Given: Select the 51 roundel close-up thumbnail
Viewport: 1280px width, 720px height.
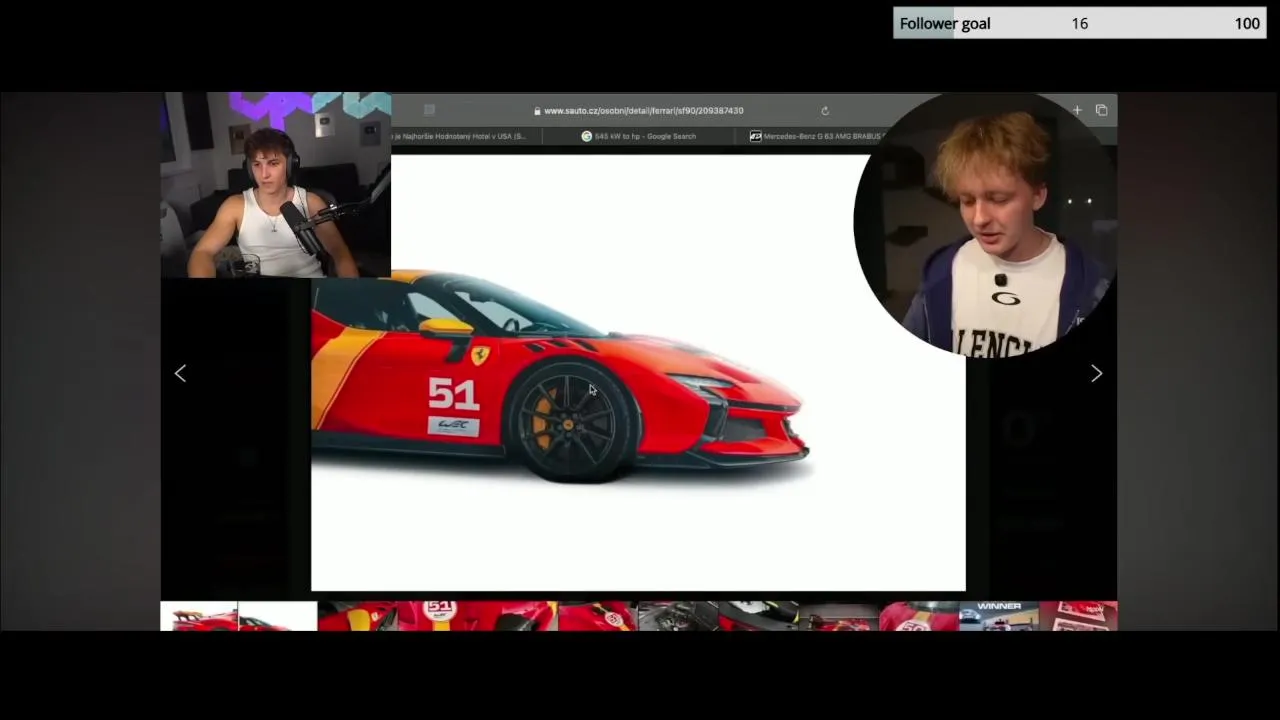Looking at the screenshot, I should pyautogui.click(x=437, y=616).
